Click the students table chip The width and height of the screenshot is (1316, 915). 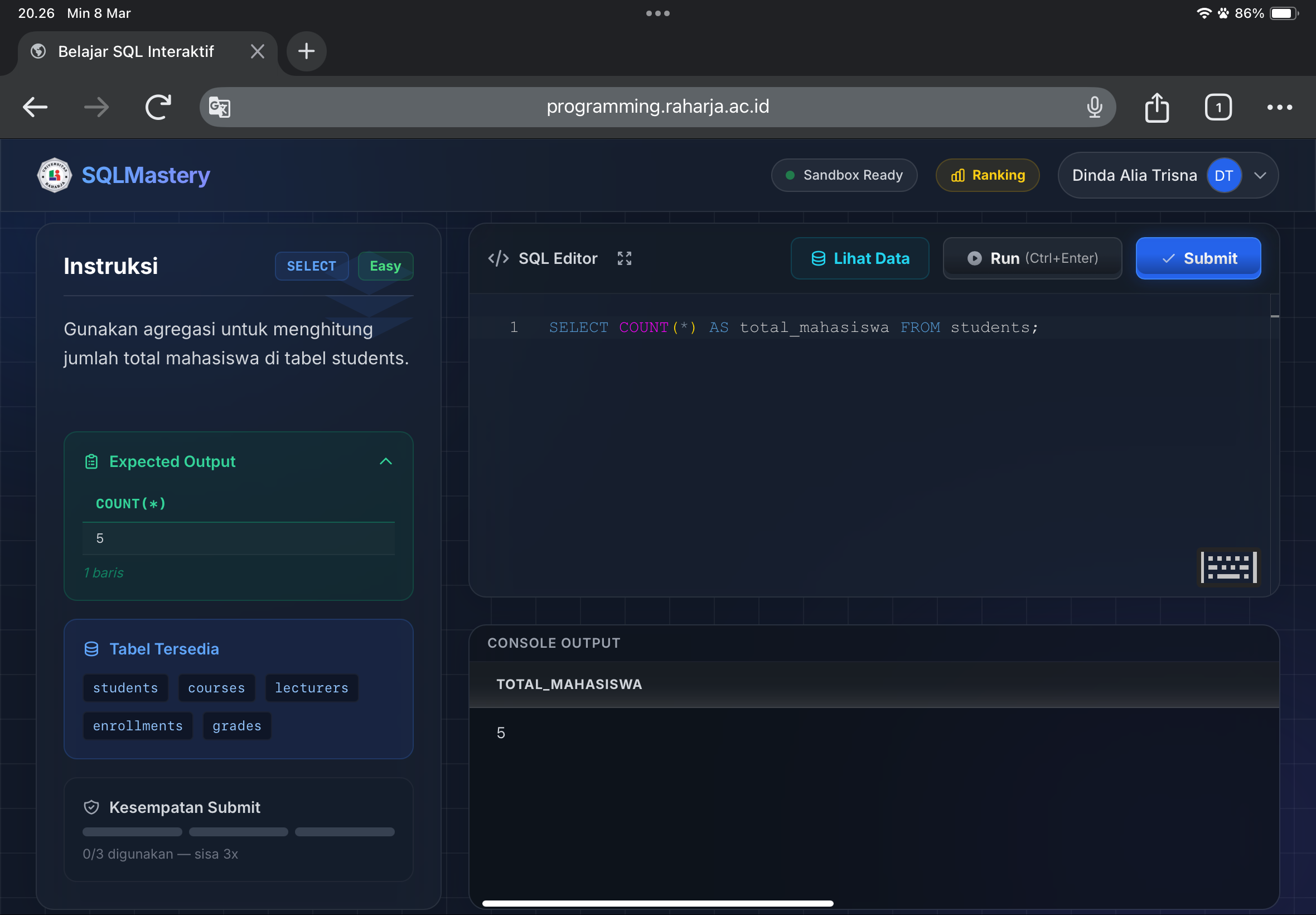pyautogui.click(x=125, y=688)
